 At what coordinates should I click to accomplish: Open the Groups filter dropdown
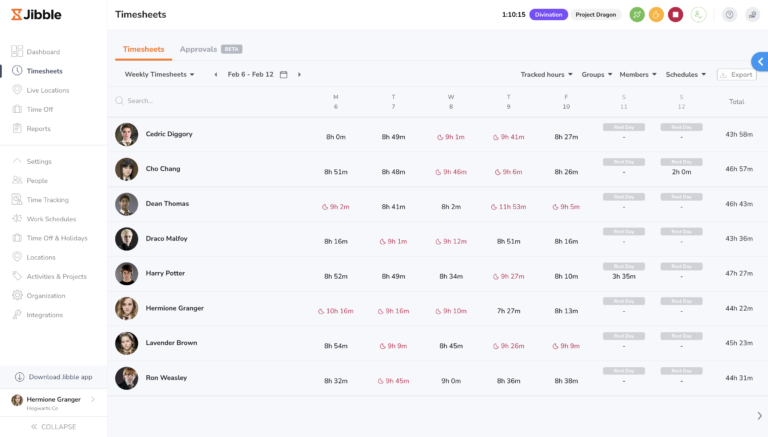(597, 75)
